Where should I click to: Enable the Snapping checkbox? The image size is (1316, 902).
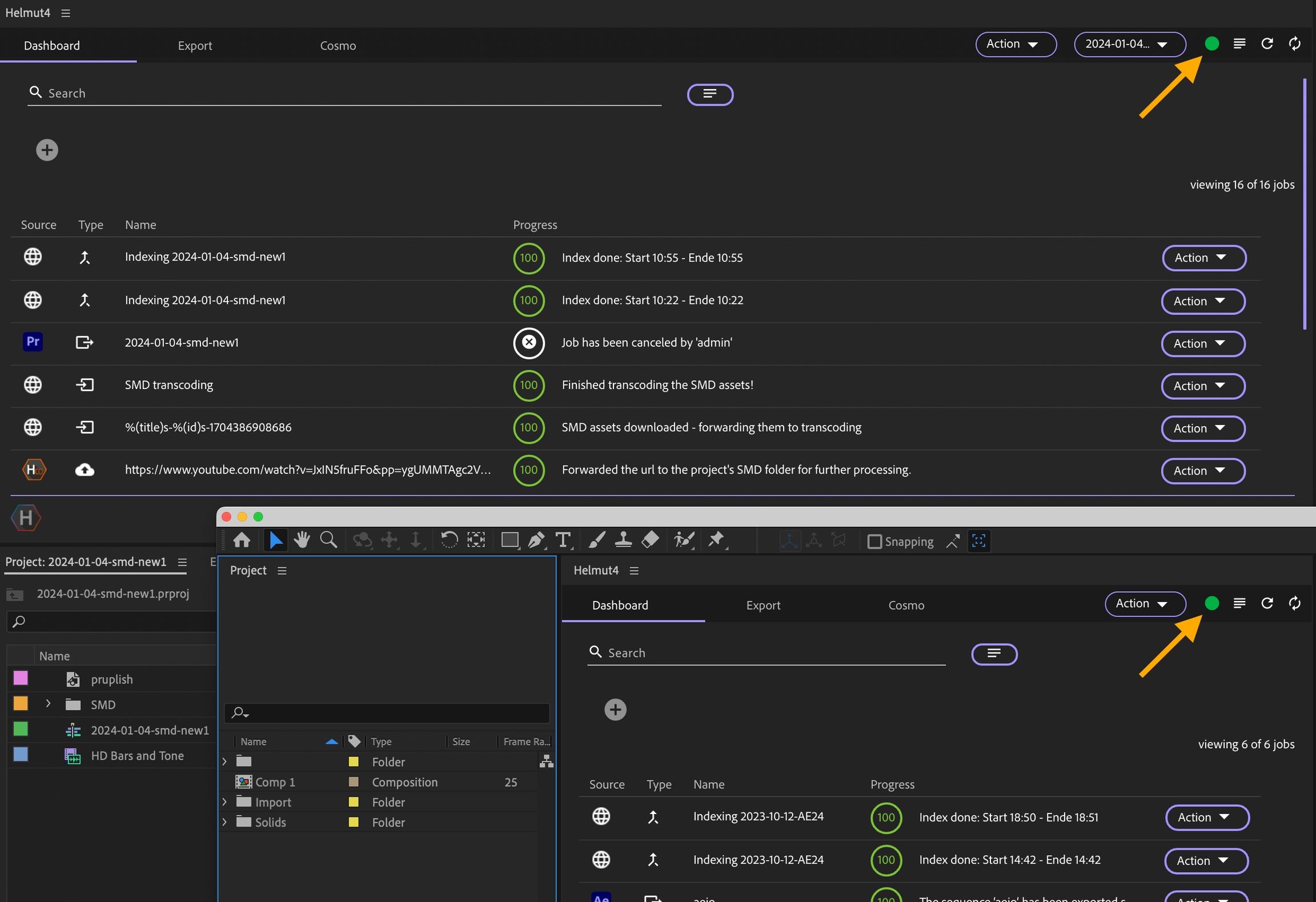click(x=874, y=541)
